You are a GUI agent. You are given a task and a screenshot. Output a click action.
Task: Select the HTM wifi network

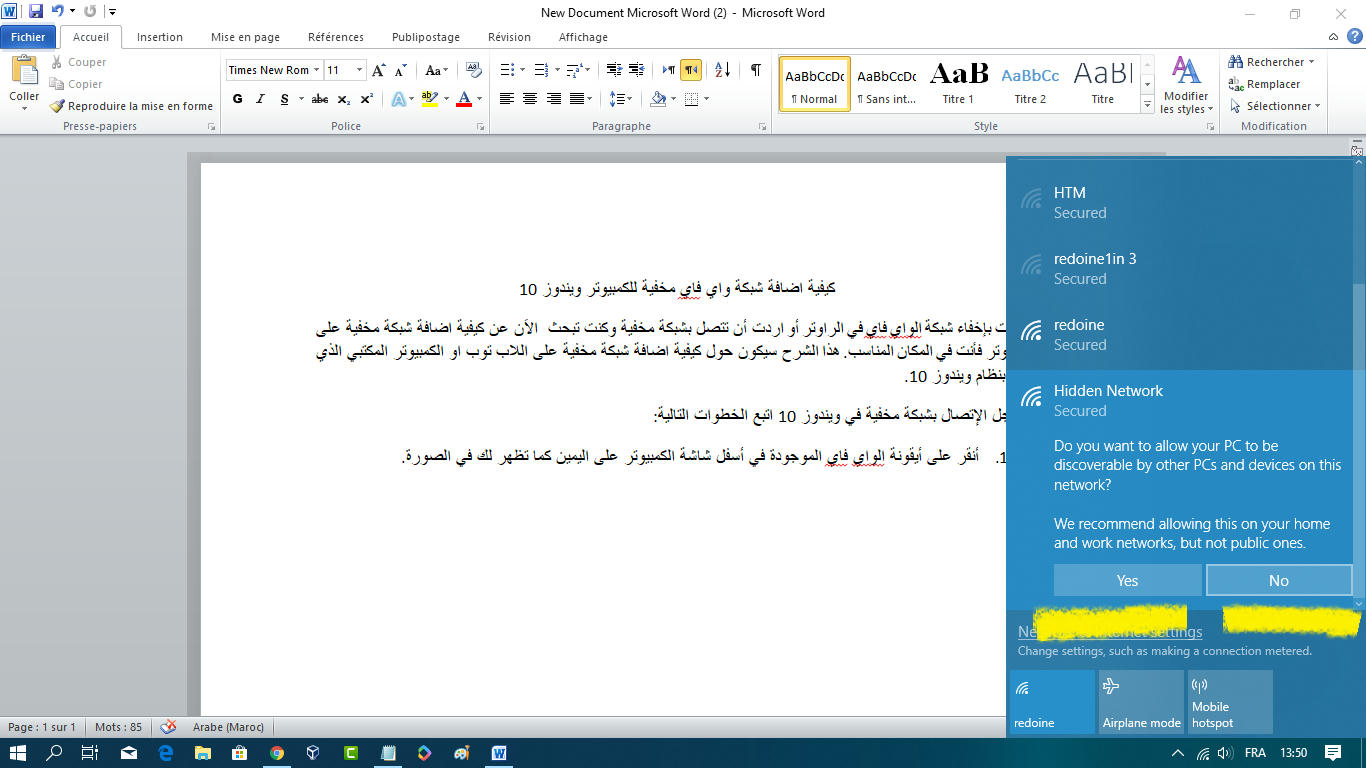(x=1180, y=202)
